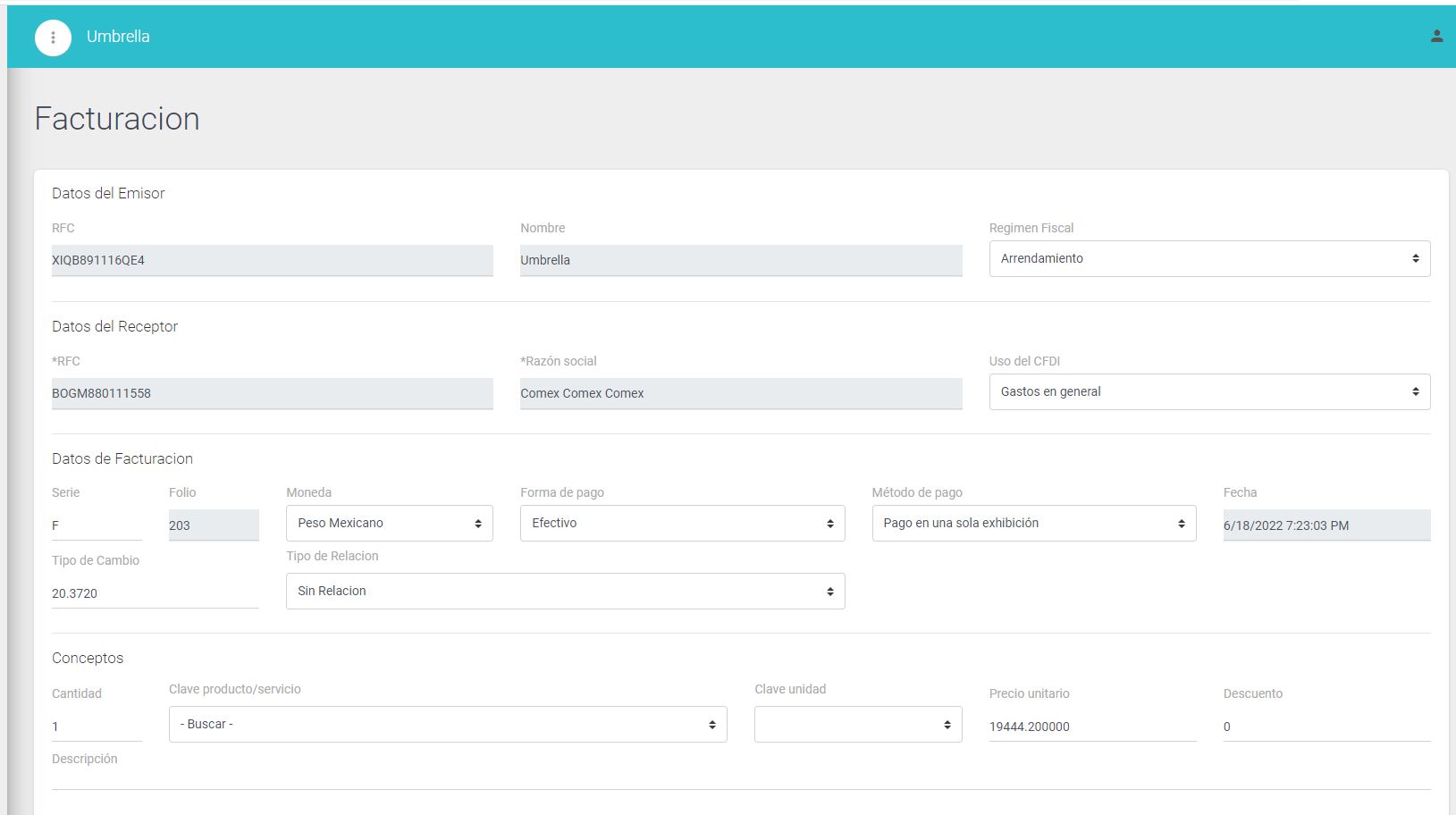This screenshot has width=1456, height=815.
Task: Click the Precio unitario field 19444.200000
Action: pos(1092,727)
